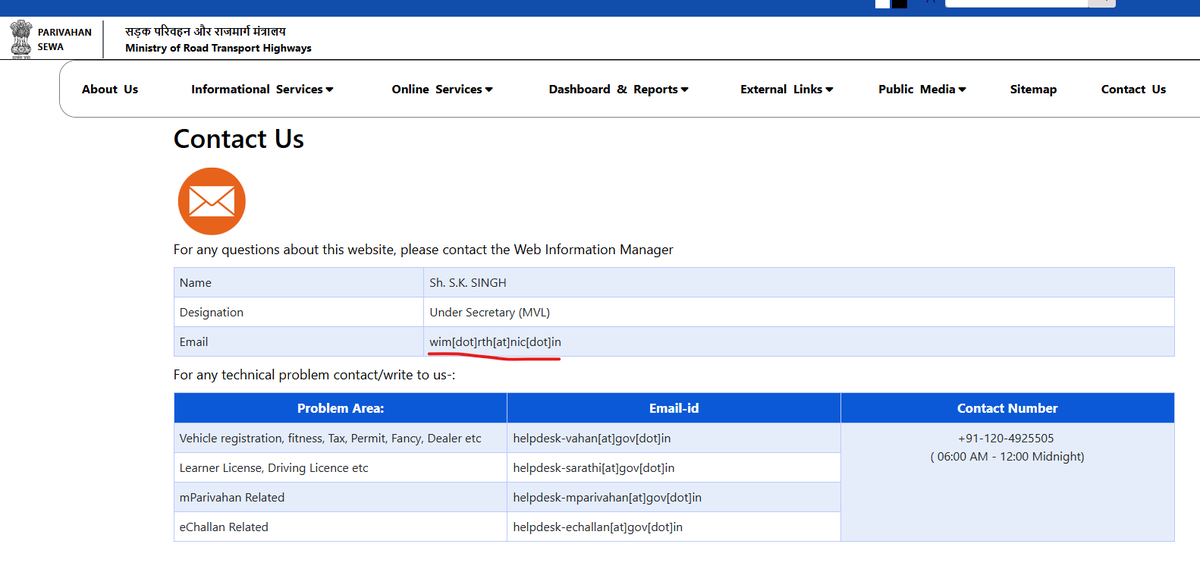Select the Vehicle registration, fitness, Tax row
The image size is (1200, 563).
point(340,438)
